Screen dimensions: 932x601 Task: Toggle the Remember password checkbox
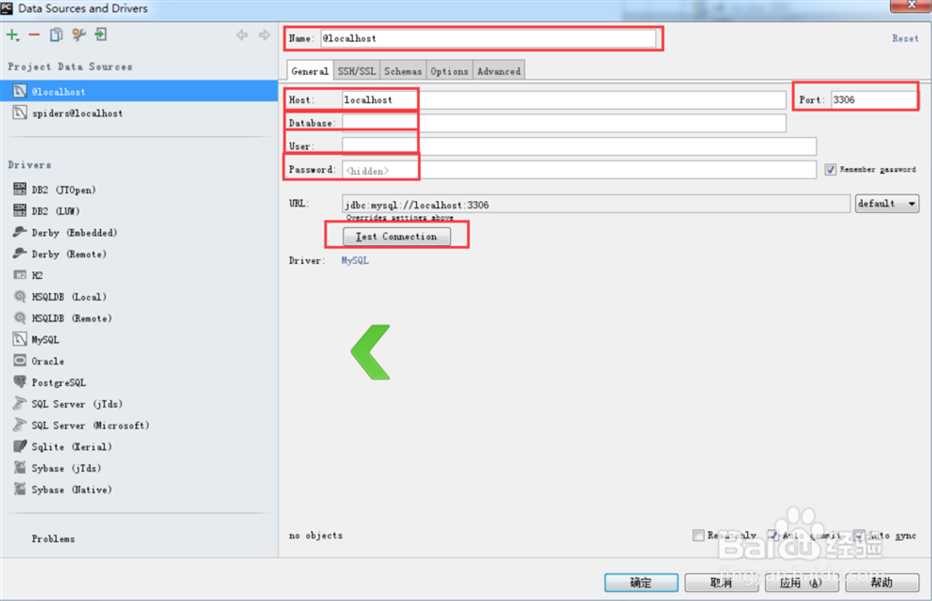pyautogui.click(x=830, y=170)
